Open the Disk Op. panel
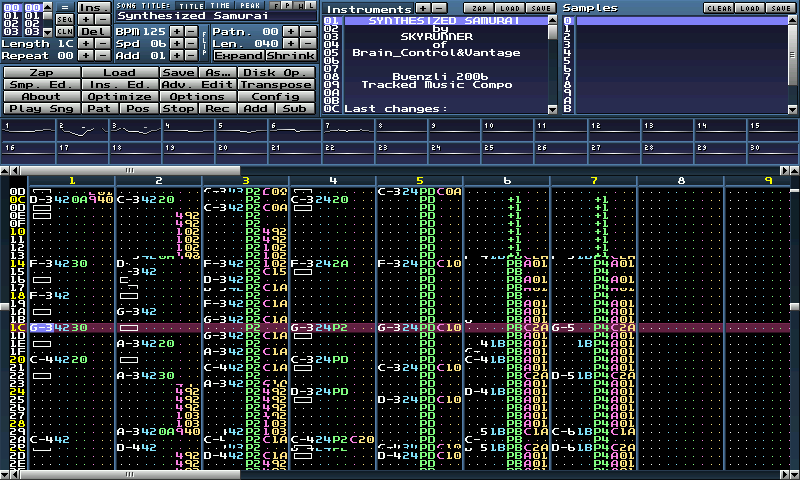The width and height of the screenshot is (800, 480). 274,72
